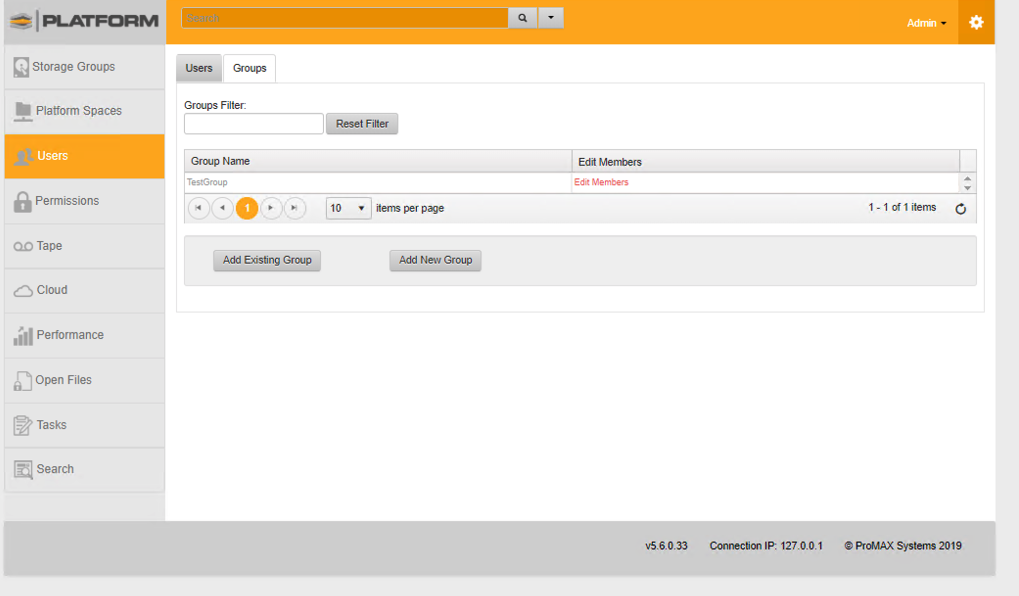1019x596 pixels.
Task: Open the items per page dropdown
Action: pos(348,208)
